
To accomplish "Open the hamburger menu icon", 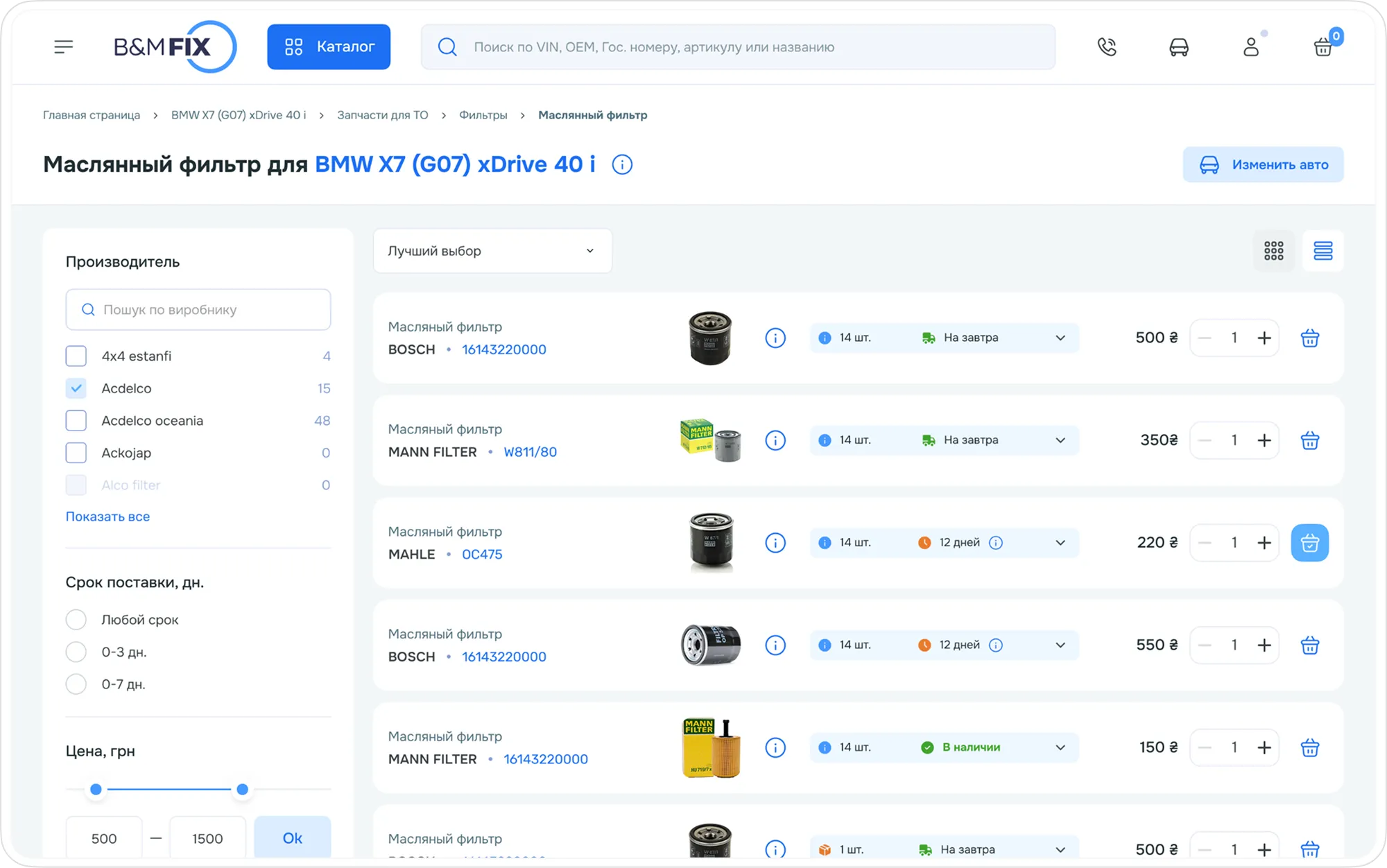I will pyautogui.click(x=63, y=46).
